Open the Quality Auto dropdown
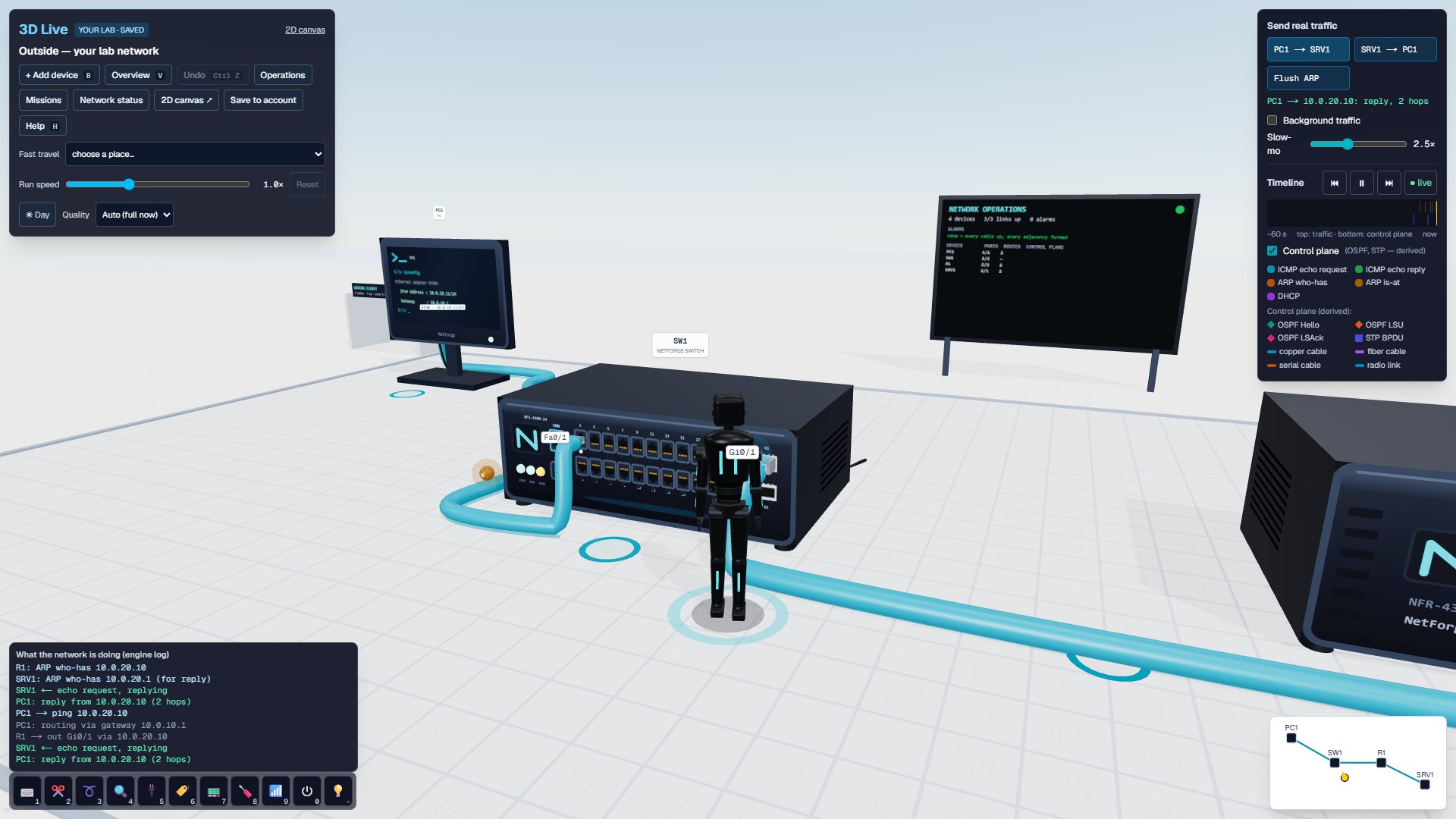The height and width of the screenshot is (819, 1456). point(134,215)
